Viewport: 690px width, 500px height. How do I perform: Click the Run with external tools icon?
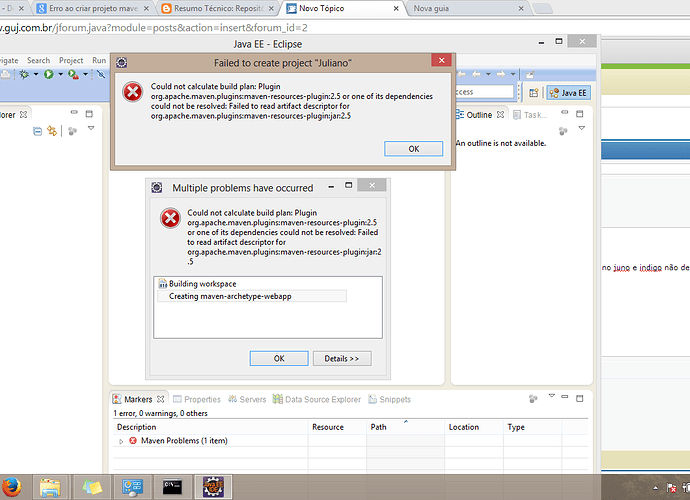(73, 74)
